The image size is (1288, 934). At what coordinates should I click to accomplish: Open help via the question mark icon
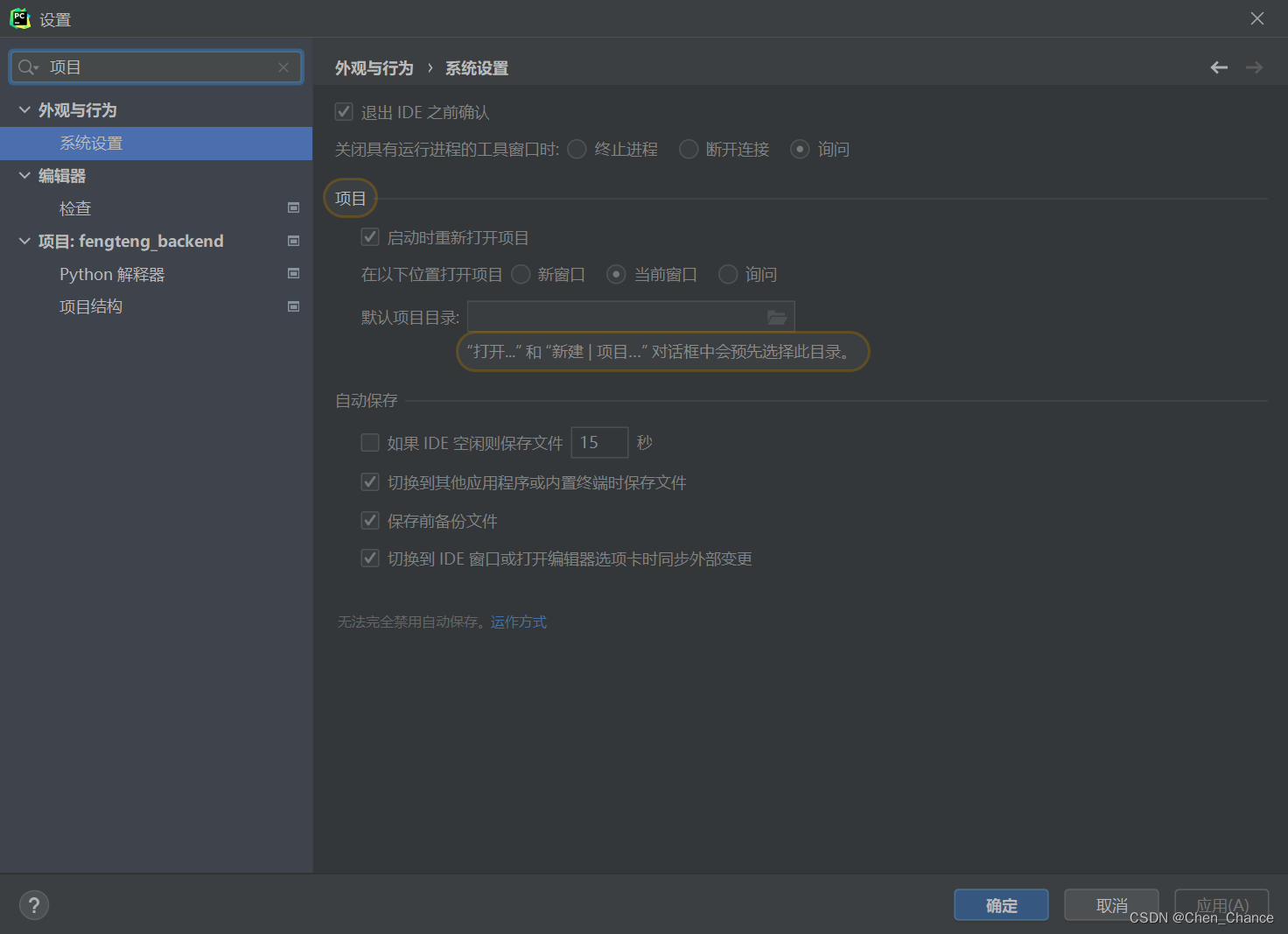[x=33, y=904]
